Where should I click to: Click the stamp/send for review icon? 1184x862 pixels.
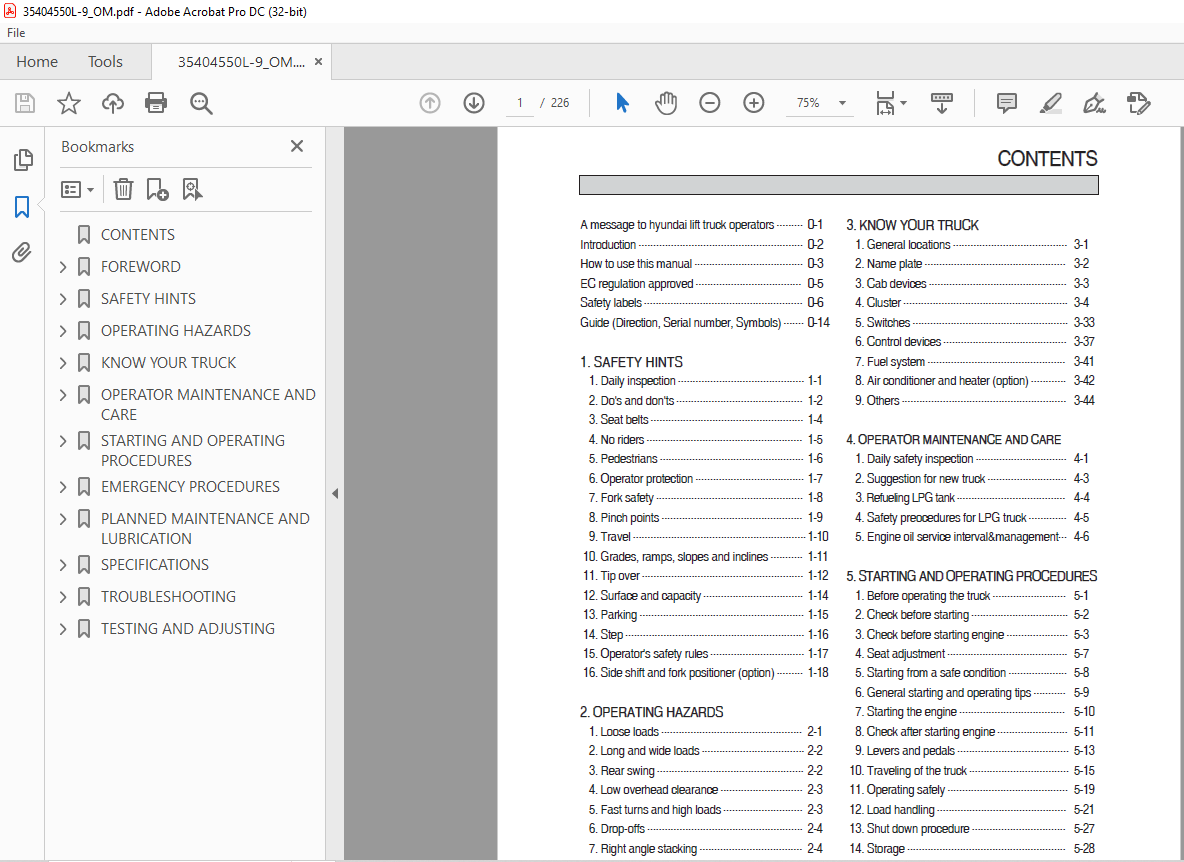tap(1138, 103)
